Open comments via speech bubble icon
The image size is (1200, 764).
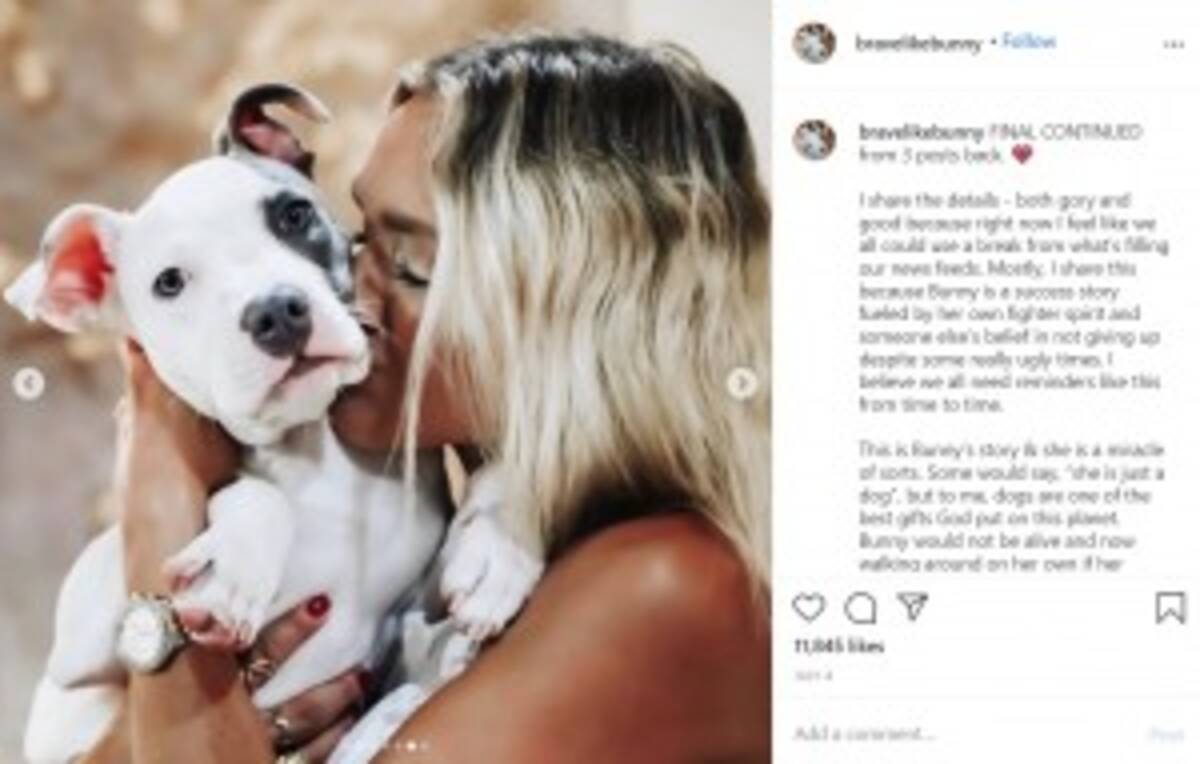tap(859, 607)
